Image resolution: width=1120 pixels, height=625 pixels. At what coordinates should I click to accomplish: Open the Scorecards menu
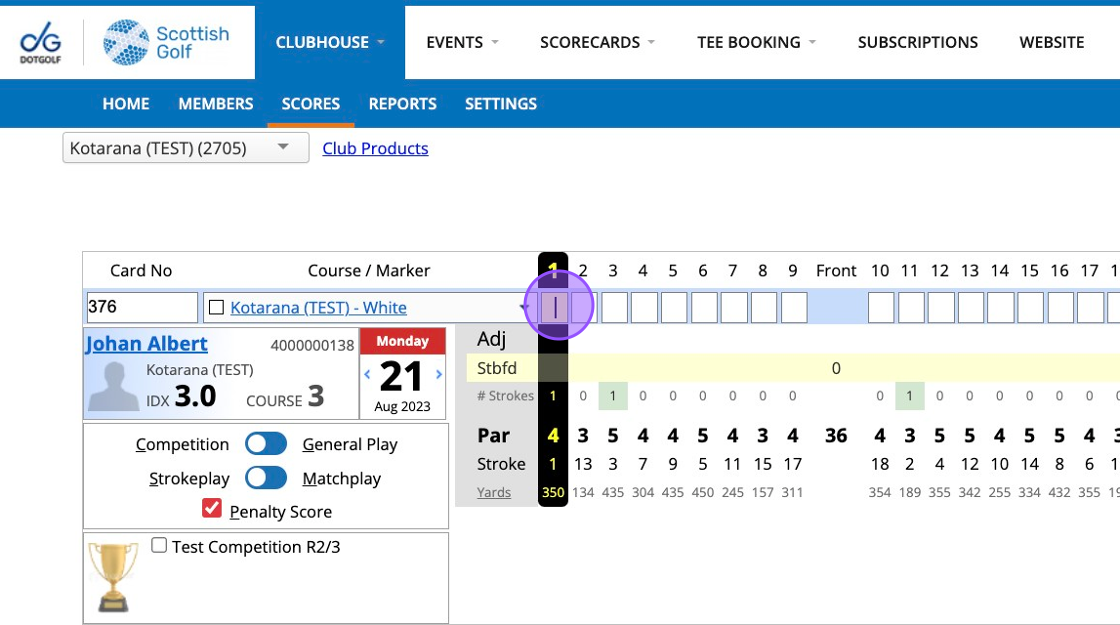click(x=597, y=42)
